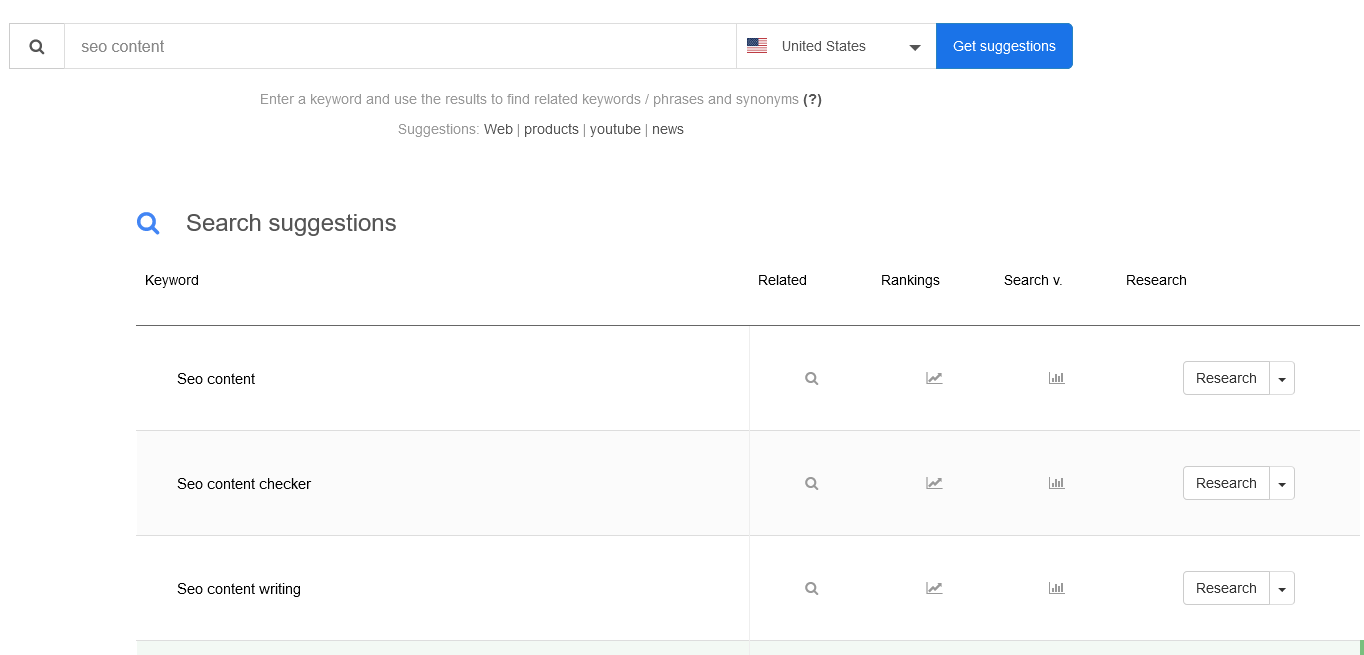Viewport: 1364px width, 655px height.
Task: Open related keywords for 'Seo content checker'
Action: (811, 484)
